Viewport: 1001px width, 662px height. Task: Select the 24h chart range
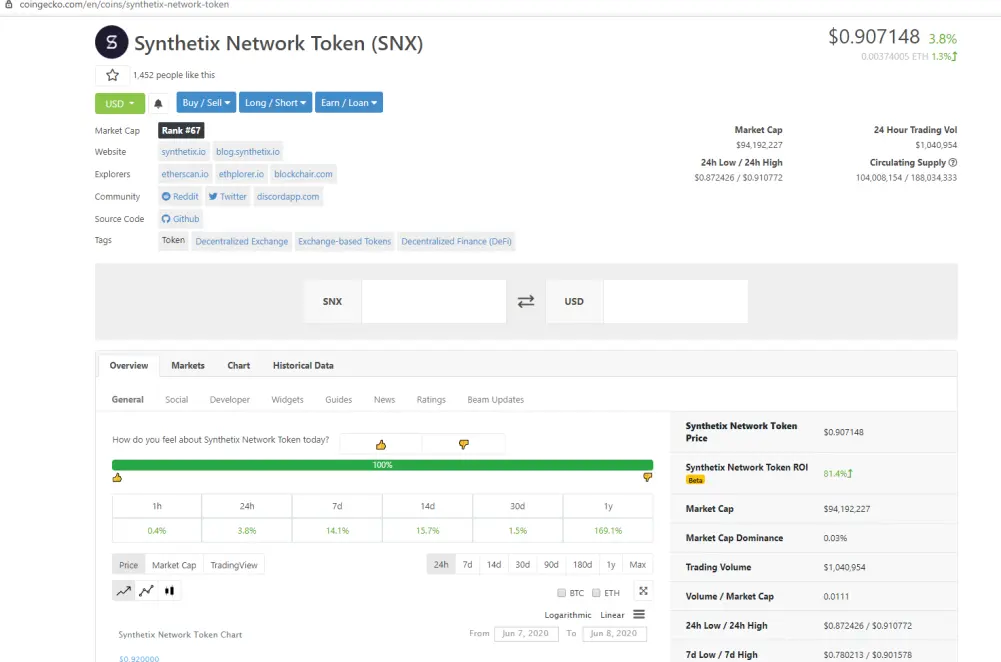(x=441, y=564)
